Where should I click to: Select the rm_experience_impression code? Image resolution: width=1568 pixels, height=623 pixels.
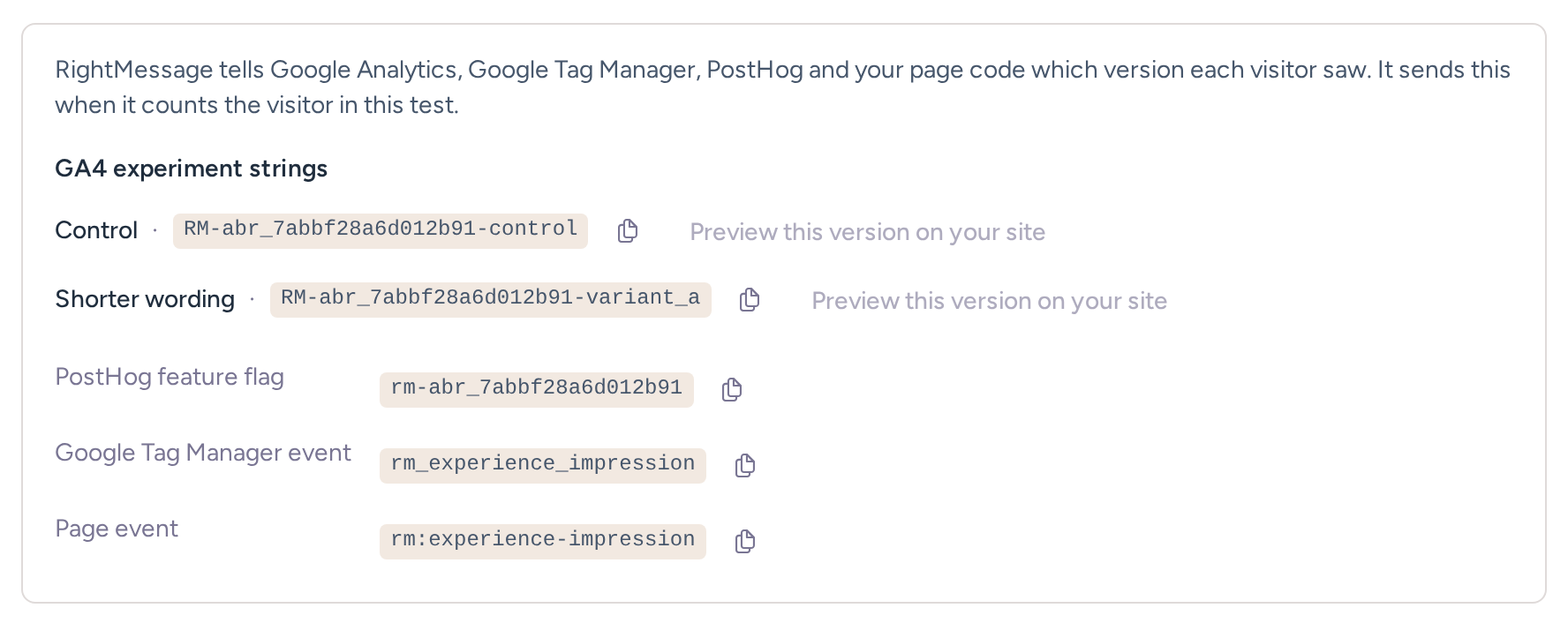click(x=543, y=465)
